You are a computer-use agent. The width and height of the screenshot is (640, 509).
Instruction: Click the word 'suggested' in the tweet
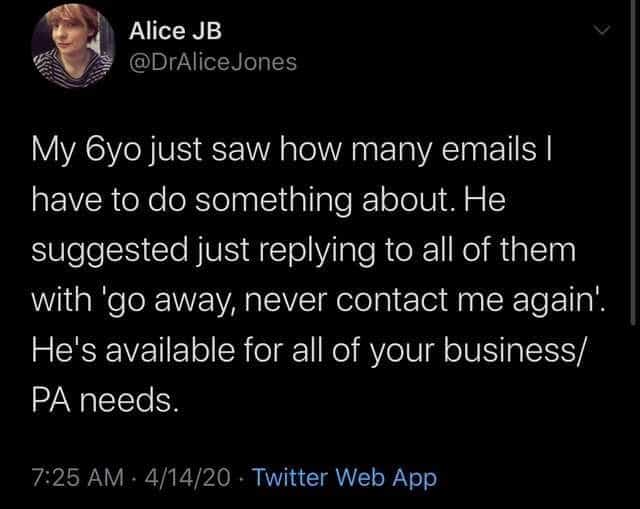[109, 253]
